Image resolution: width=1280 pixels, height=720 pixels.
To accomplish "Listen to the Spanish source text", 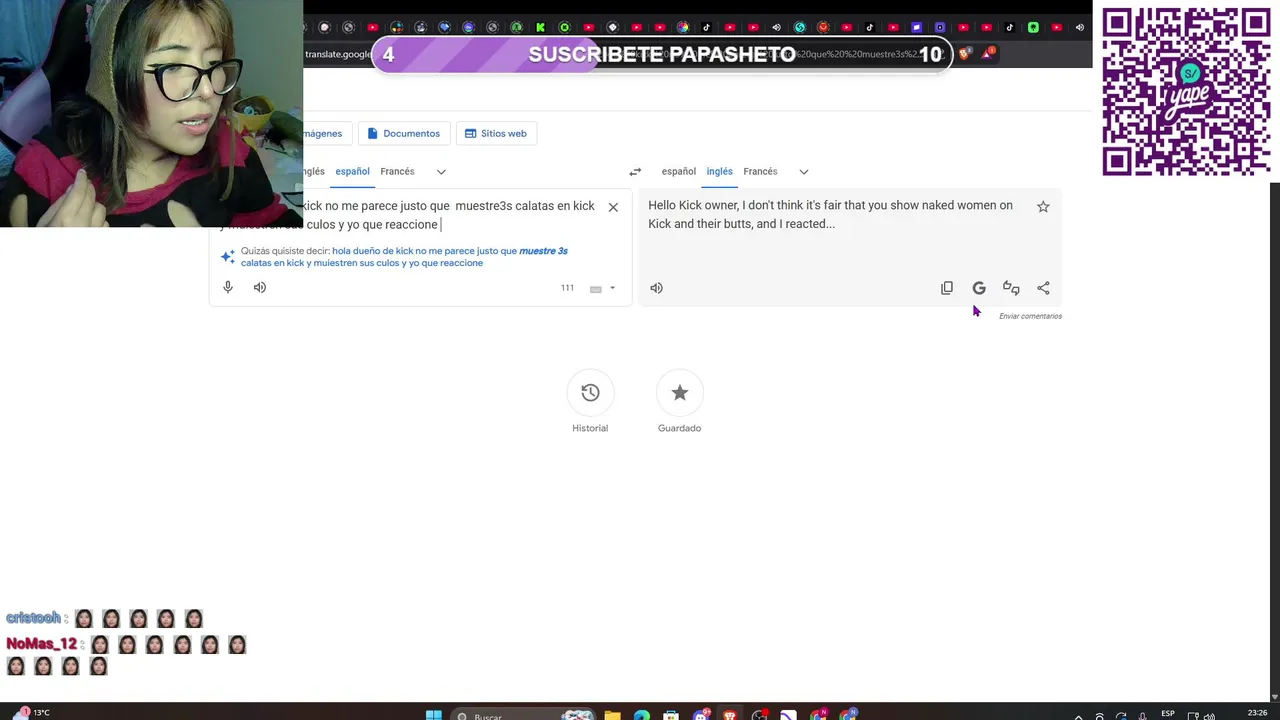I will pos(260,288).
